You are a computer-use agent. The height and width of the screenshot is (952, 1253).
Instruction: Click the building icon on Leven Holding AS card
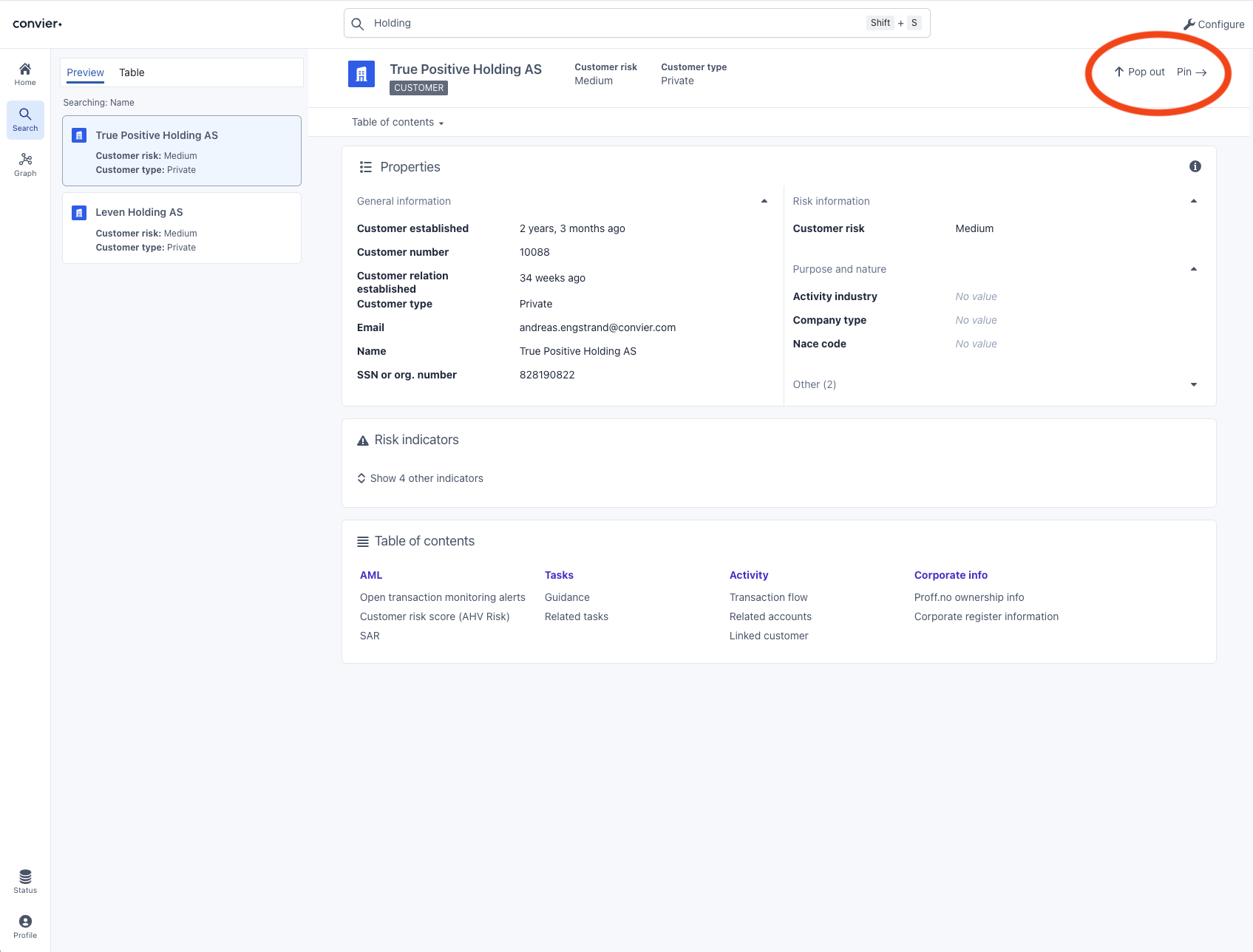click(x=79, y=213)
